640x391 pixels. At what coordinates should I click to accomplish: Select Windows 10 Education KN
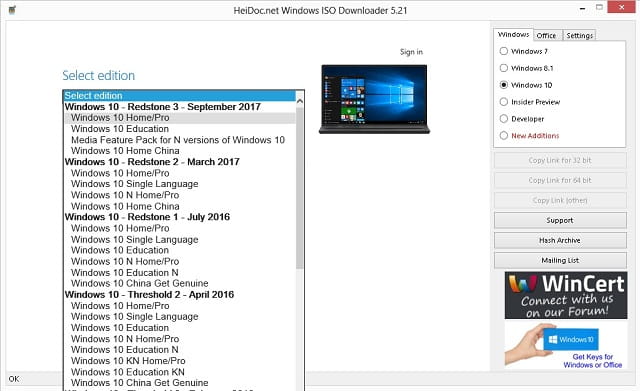click(x=180, y=372)
